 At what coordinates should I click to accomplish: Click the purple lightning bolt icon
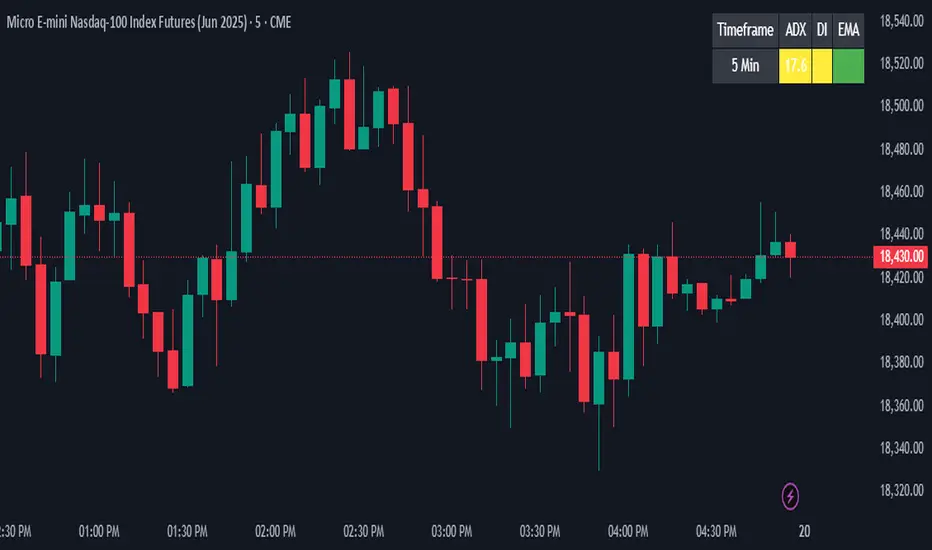pyautogui.click(x=792, y=494)
